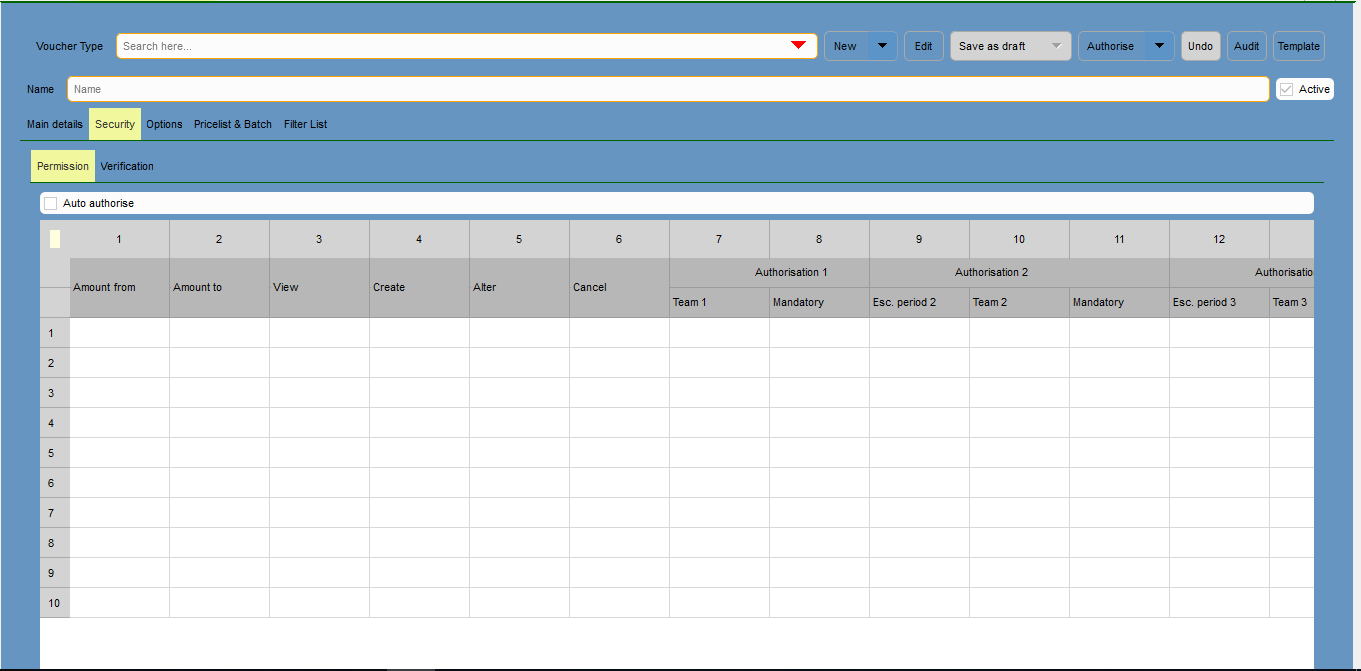Open the Save as draft dropdown arrow

click(1056, 46)
